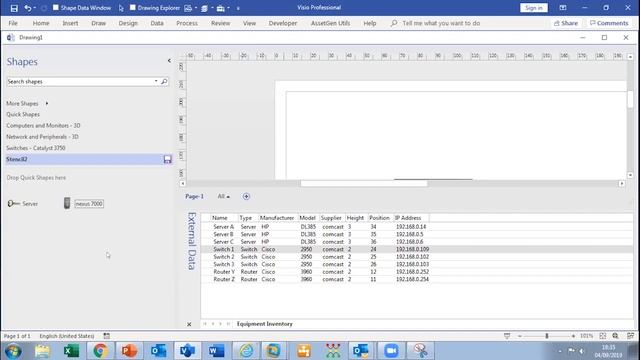Viewport: 640px width, 360px height.
Task: Click the Windows Start button
Action: [13, 351]
